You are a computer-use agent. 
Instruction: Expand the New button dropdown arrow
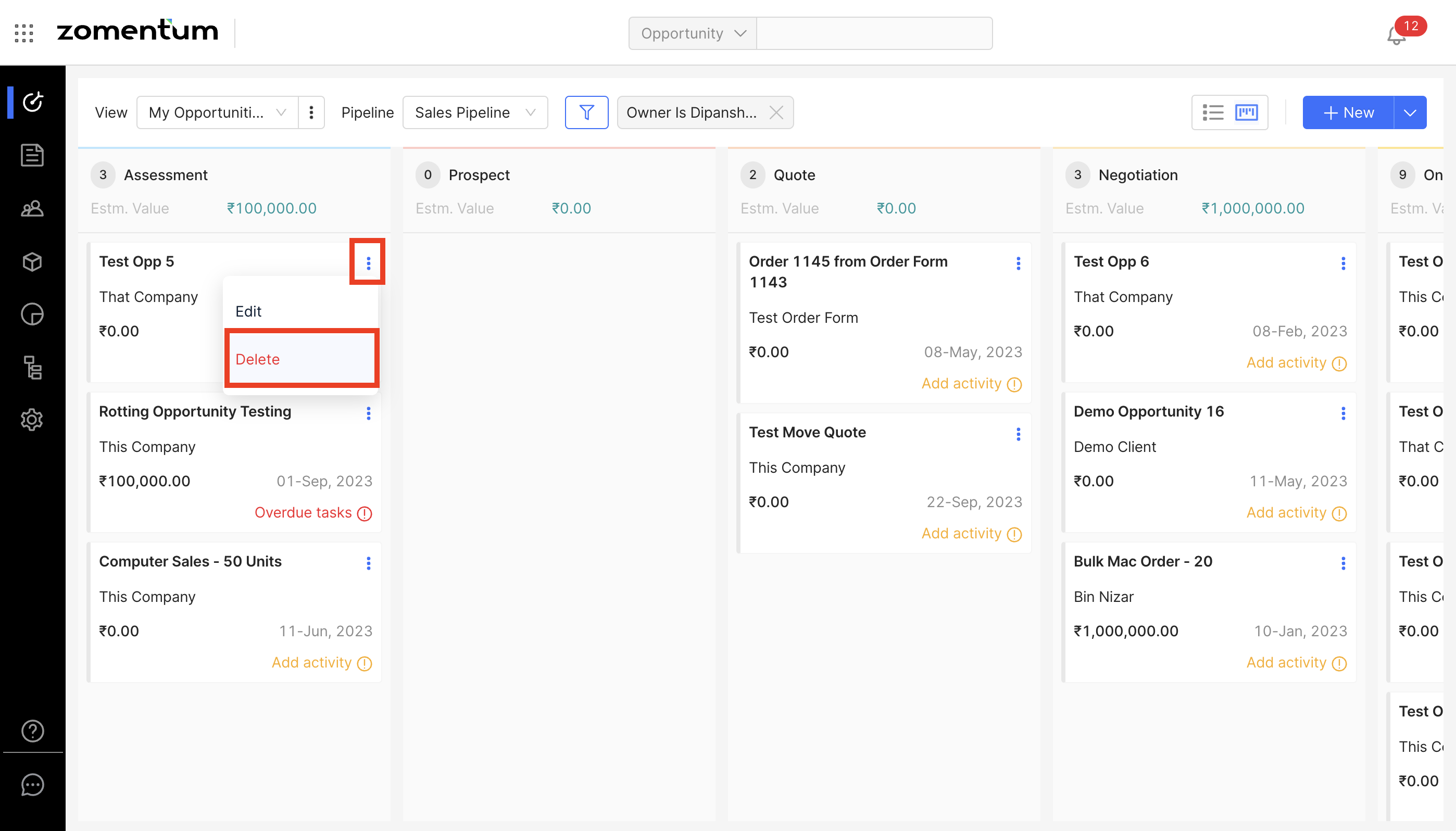tap(1410, 112)
